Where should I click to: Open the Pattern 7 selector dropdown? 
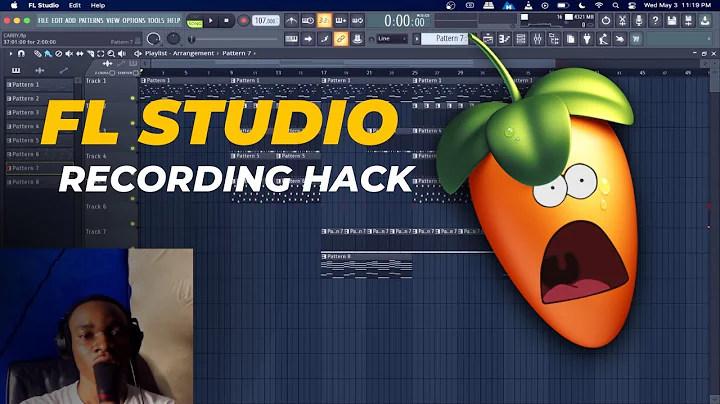444,39
